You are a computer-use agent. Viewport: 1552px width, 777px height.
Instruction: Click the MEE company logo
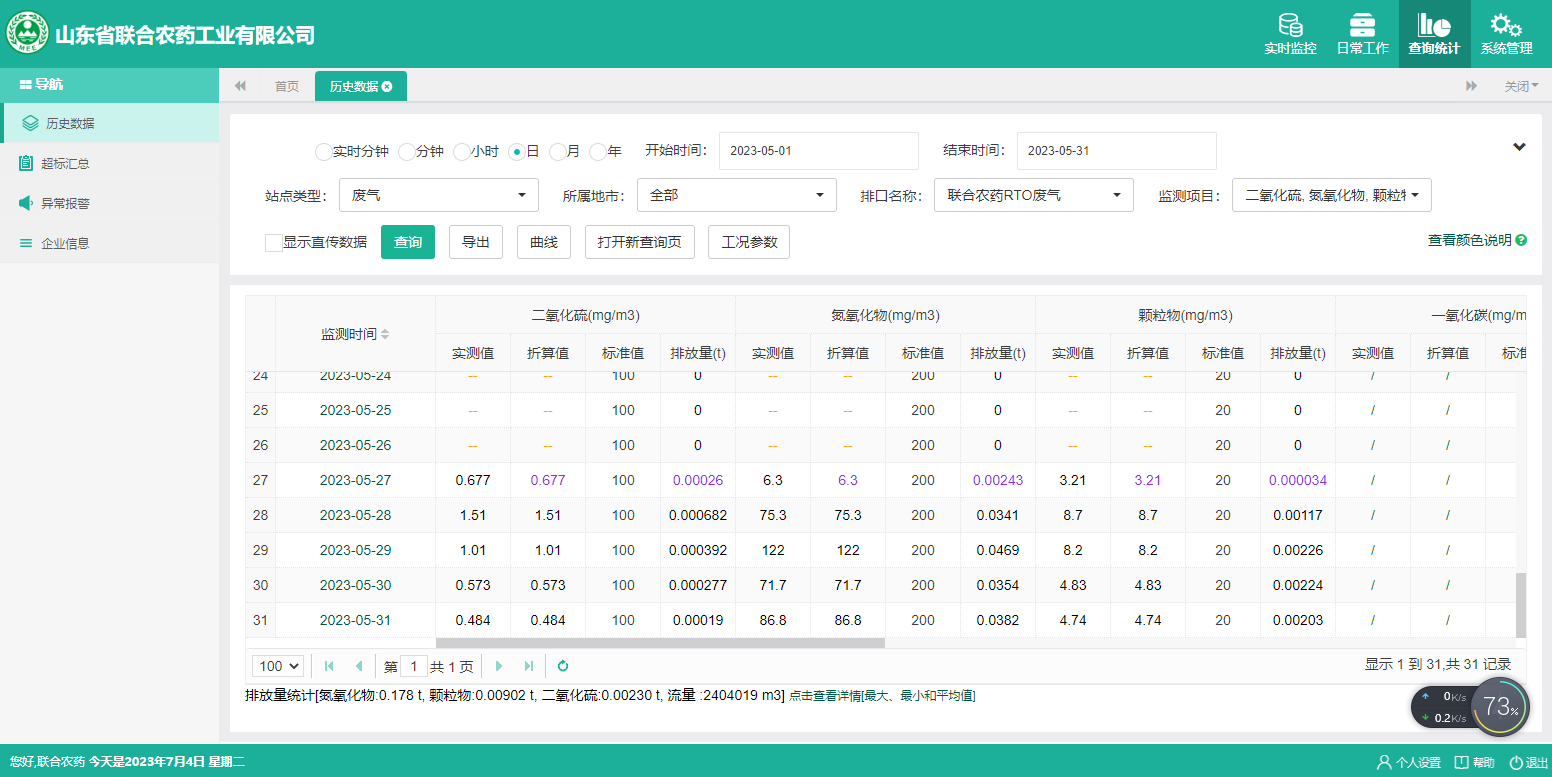click(28, 33)
